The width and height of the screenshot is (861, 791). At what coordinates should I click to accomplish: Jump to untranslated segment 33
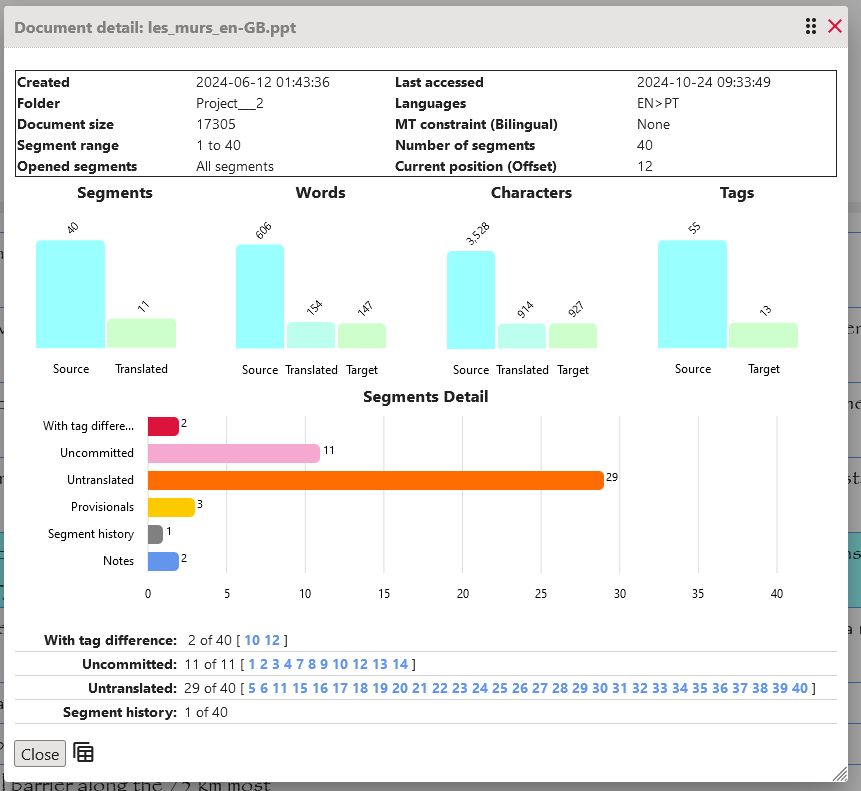coord(660,688)
